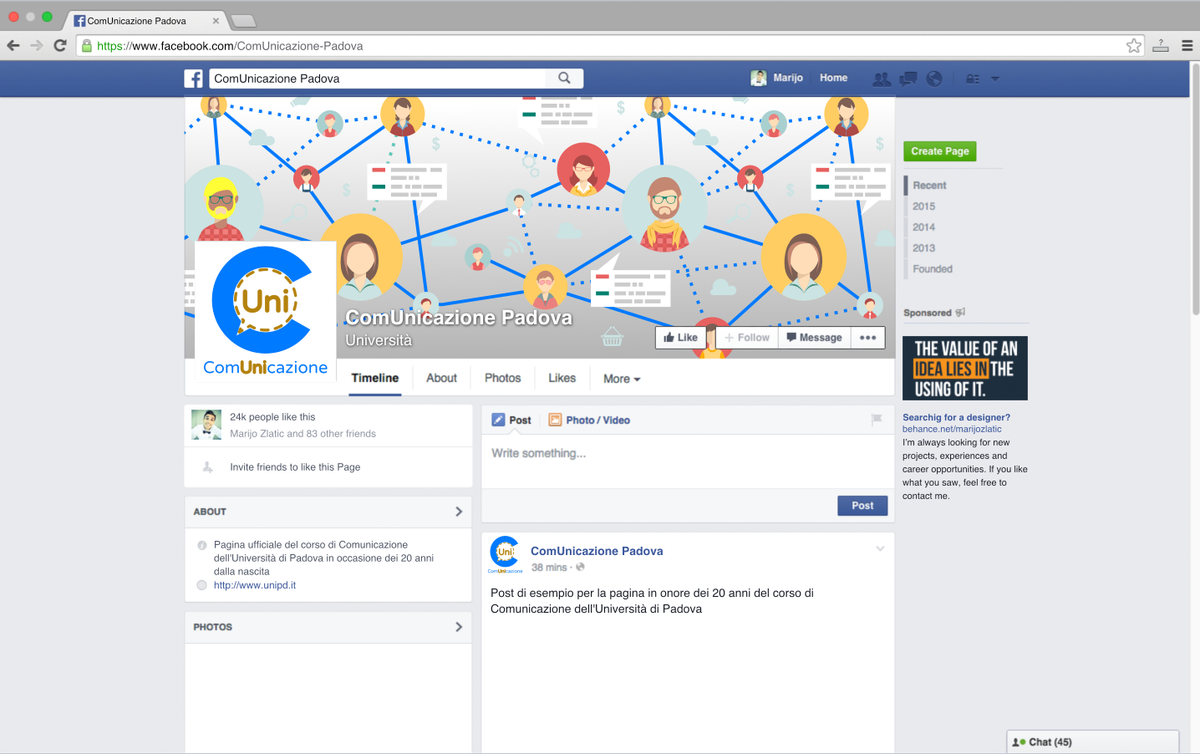Open the three-dots menu beside Message
This screenshot has height=754, width=1200.
pos(868,338)
